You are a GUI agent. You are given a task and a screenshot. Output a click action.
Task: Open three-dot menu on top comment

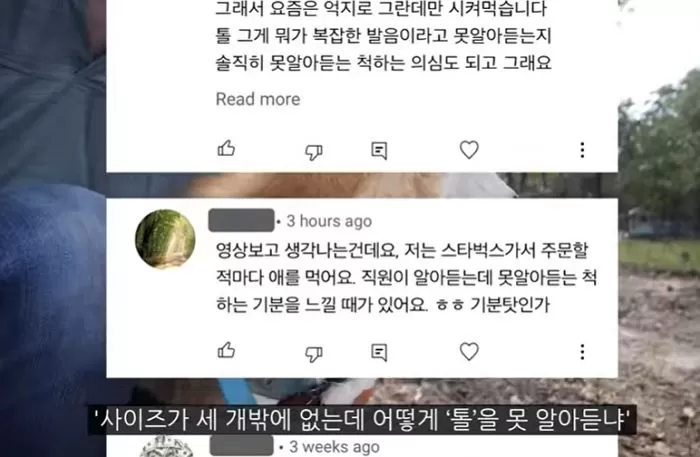582,150
